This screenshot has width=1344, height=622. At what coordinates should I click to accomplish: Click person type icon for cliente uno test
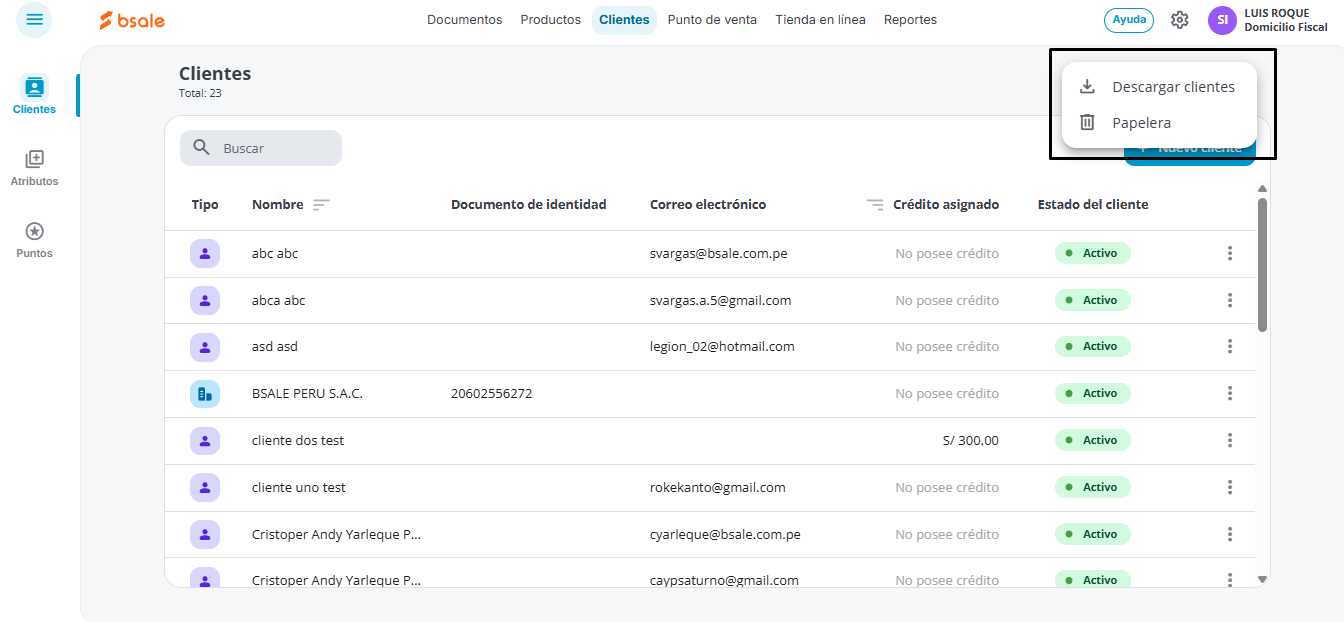(205, 487)
